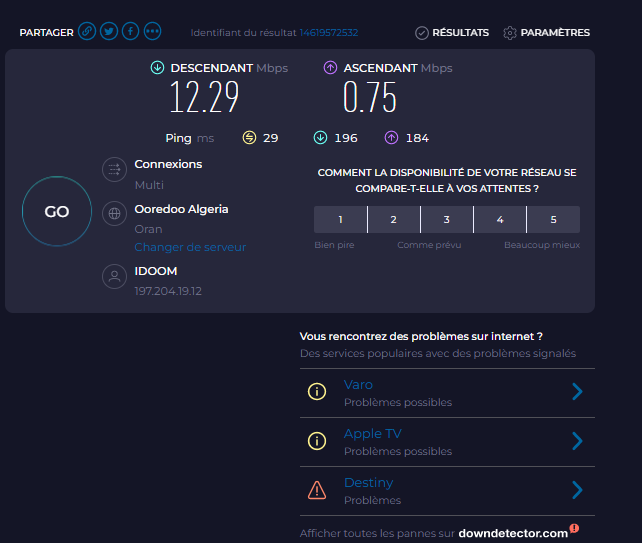Screen dimensions: 642x543
Task: Click the Changer de serveur link
Action: point(190,247)
